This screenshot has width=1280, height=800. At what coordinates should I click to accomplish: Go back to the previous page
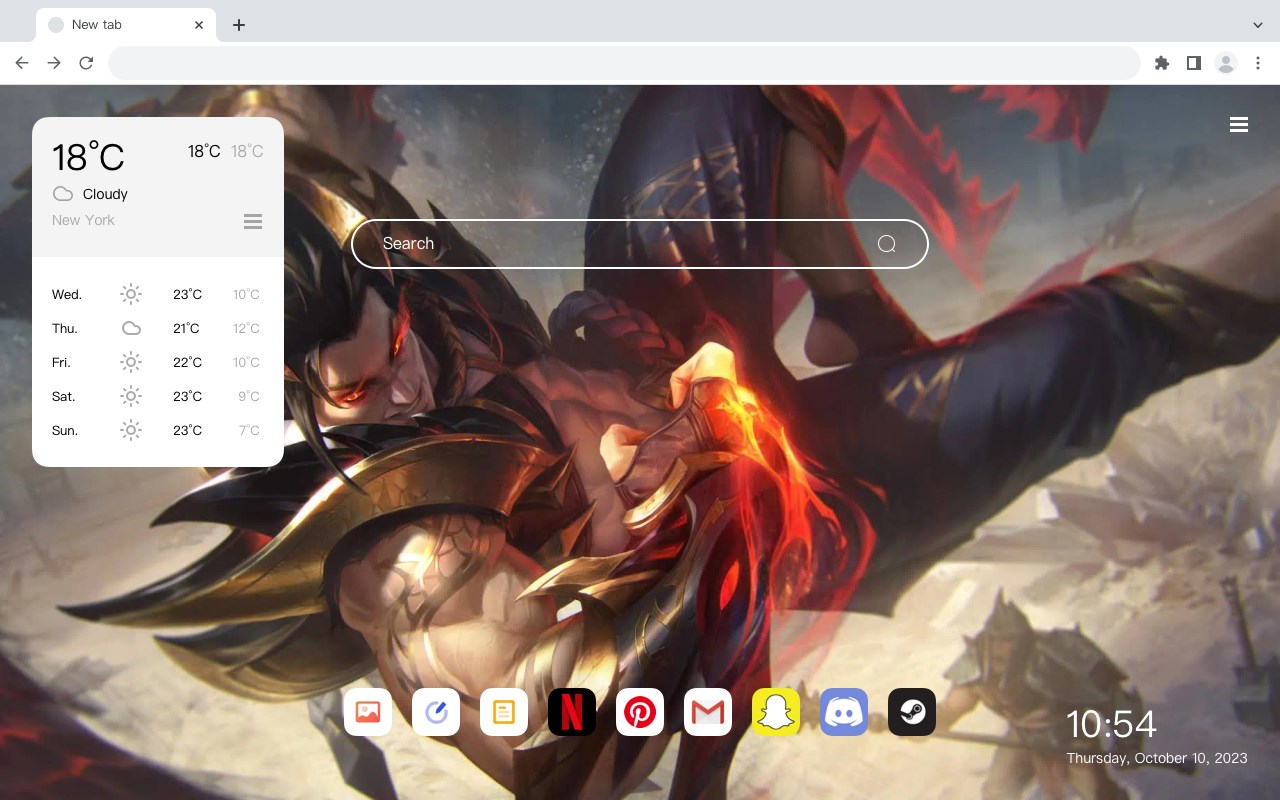point(22,63)
